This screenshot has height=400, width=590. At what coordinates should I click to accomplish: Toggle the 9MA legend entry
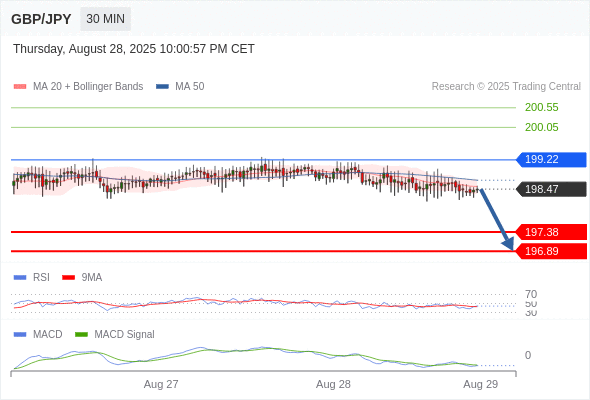[82, 278]
